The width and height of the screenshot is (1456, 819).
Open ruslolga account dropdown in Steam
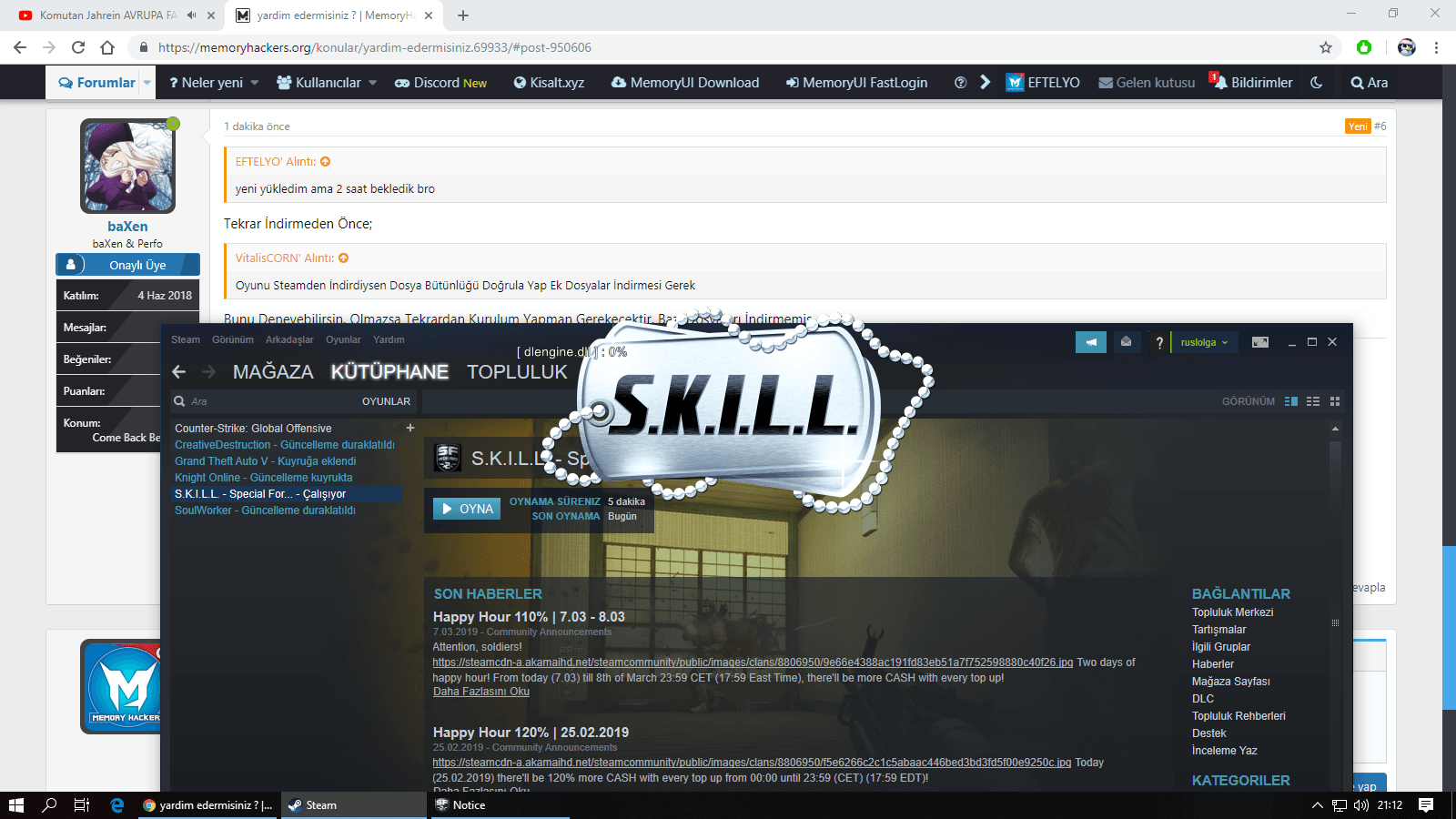tap(1204, 342)
